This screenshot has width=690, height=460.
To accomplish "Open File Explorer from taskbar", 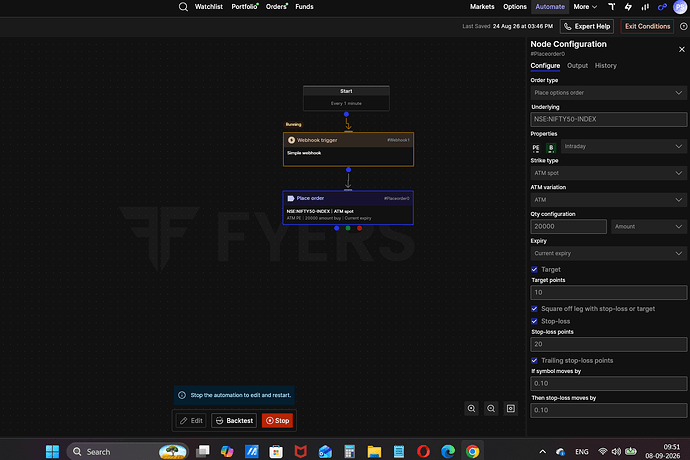I will (374, 452).
